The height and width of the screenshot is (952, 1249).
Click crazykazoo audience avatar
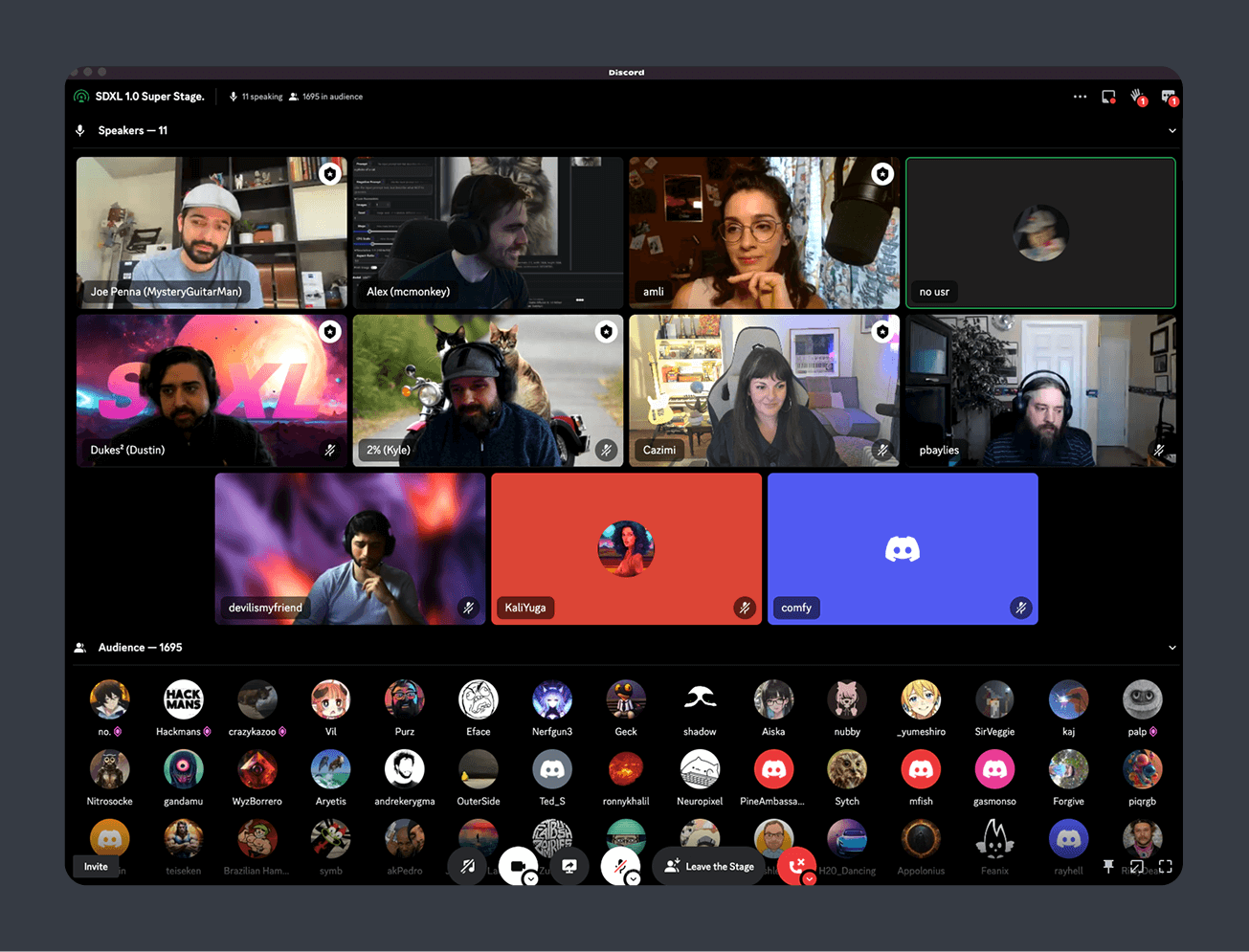tap(256, 699)
